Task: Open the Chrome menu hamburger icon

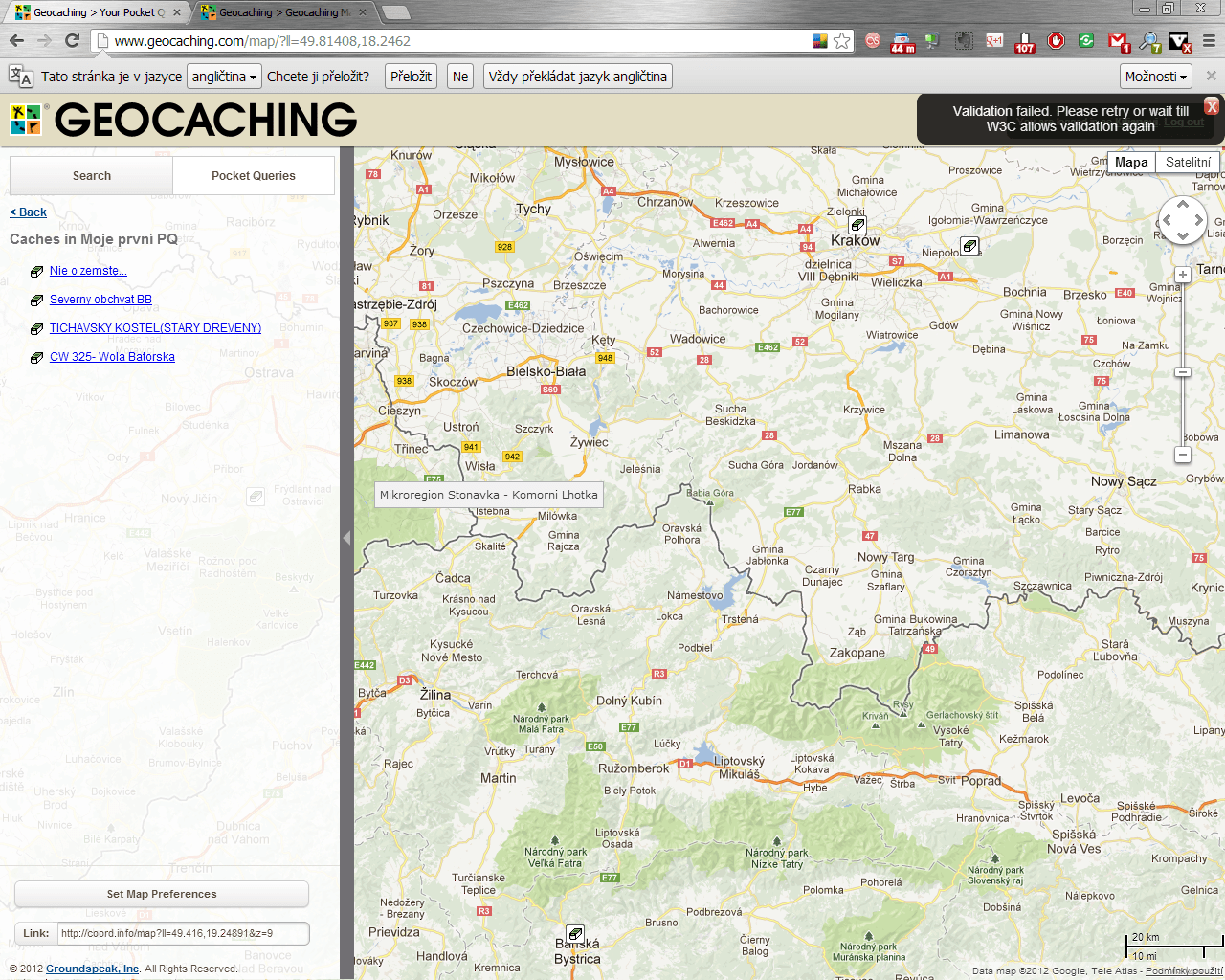Action: pos(1209,40)
